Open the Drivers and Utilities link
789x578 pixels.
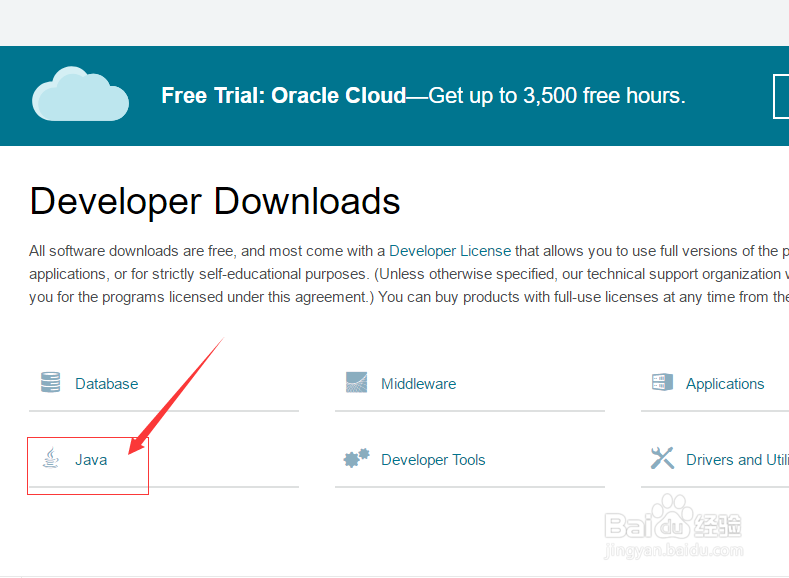[737, 460]
